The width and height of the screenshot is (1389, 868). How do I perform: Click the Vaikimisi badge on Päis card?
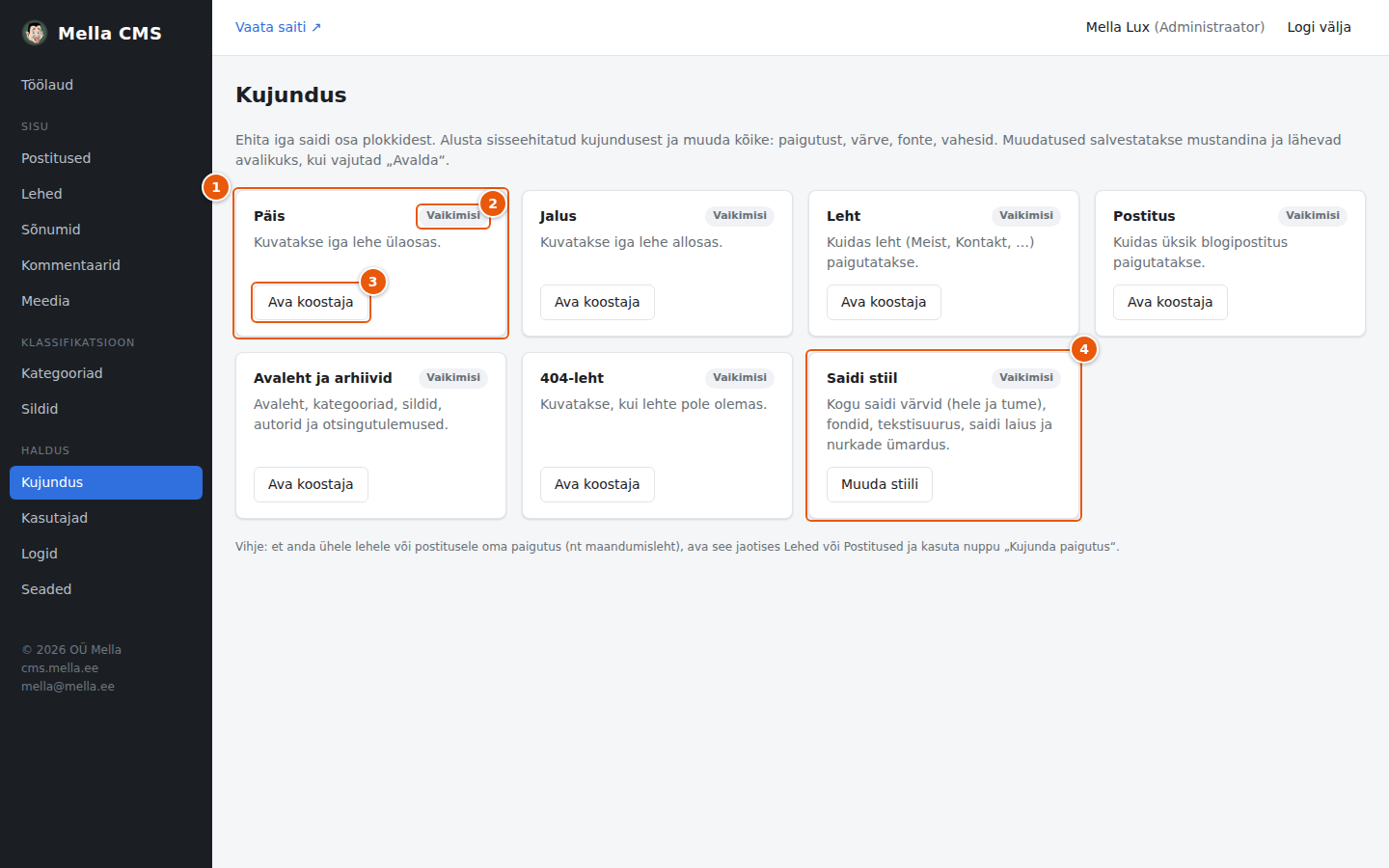453,216
